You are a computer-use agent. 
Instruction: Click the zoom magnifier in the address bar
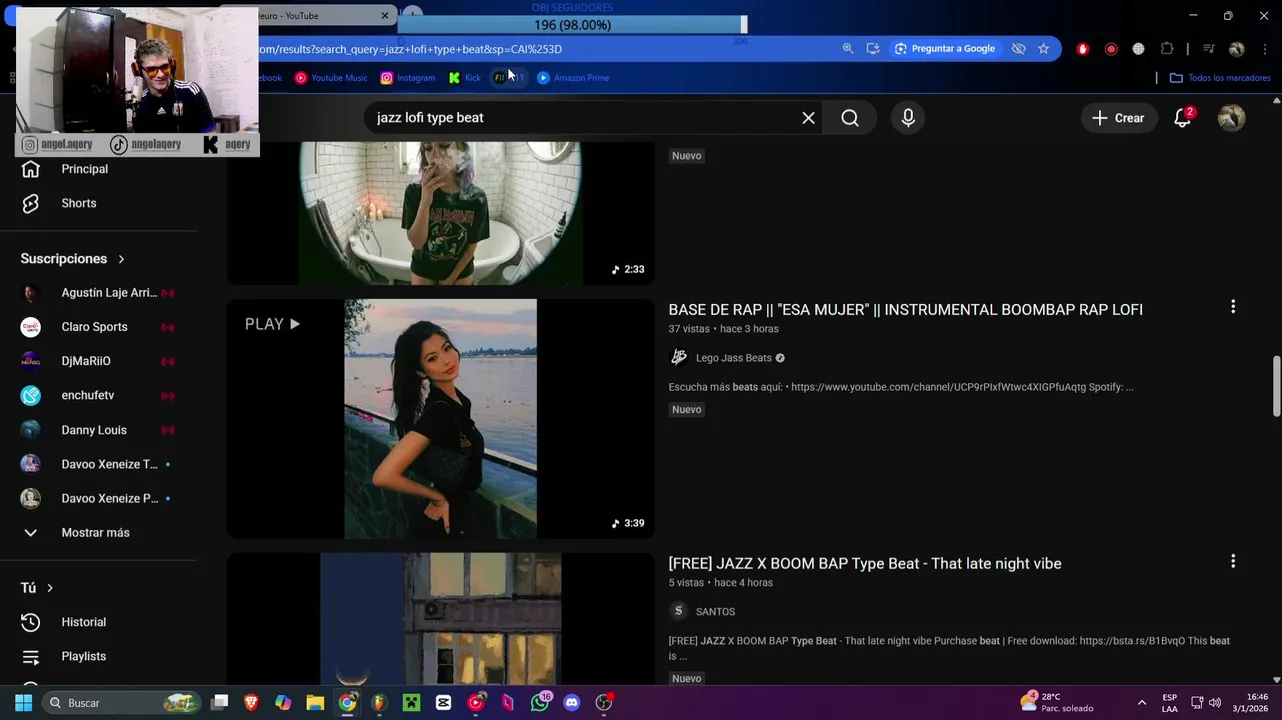[848, 49]
